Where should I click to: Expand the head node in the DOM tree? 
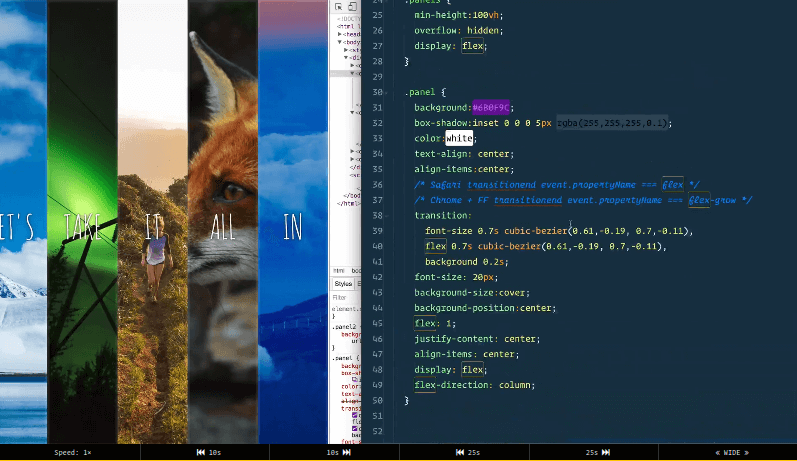pos(340,34)
